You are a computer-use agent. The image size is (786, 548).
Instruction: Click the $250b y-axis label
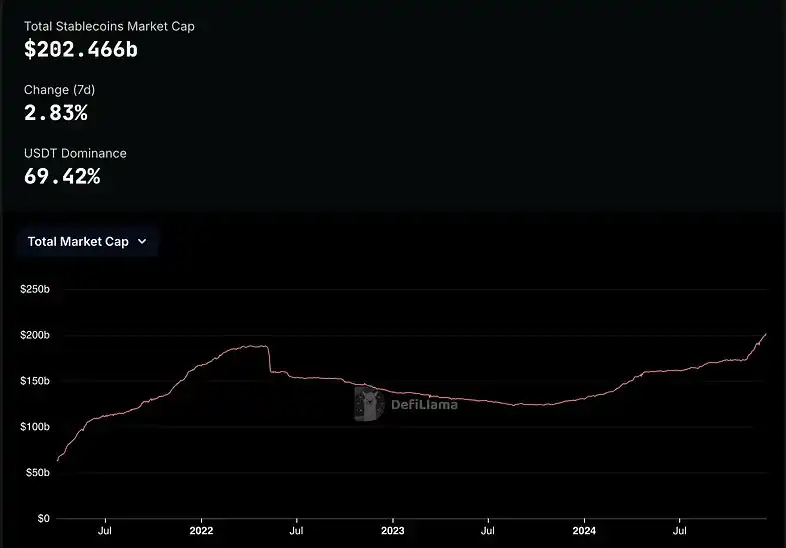click(35, 289)
